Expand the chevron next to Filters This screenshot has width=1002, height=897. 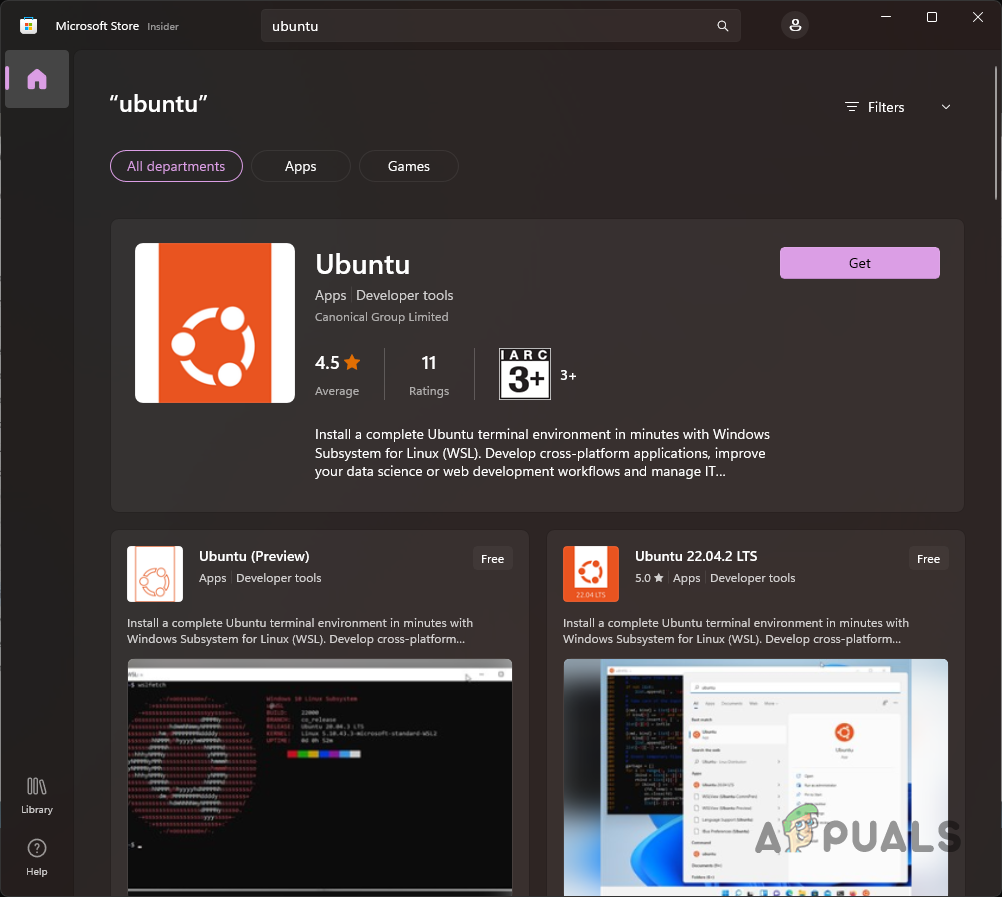[x=945, y=107]
